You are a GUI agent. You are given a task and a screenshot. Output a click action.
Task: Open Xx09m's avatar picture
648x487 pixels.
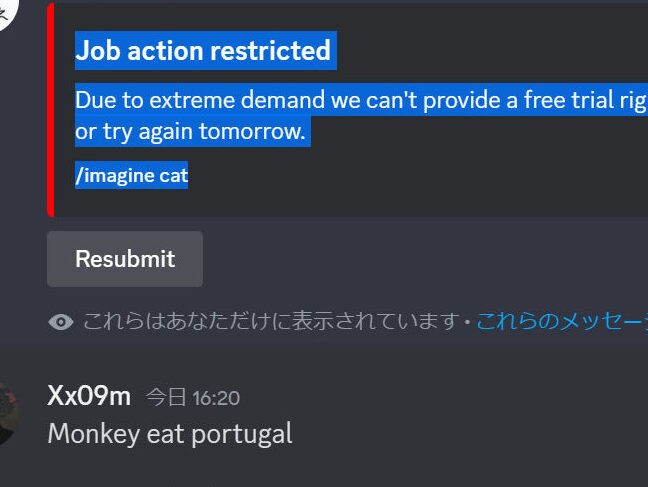pyautogui.click(x=8, y=412)
